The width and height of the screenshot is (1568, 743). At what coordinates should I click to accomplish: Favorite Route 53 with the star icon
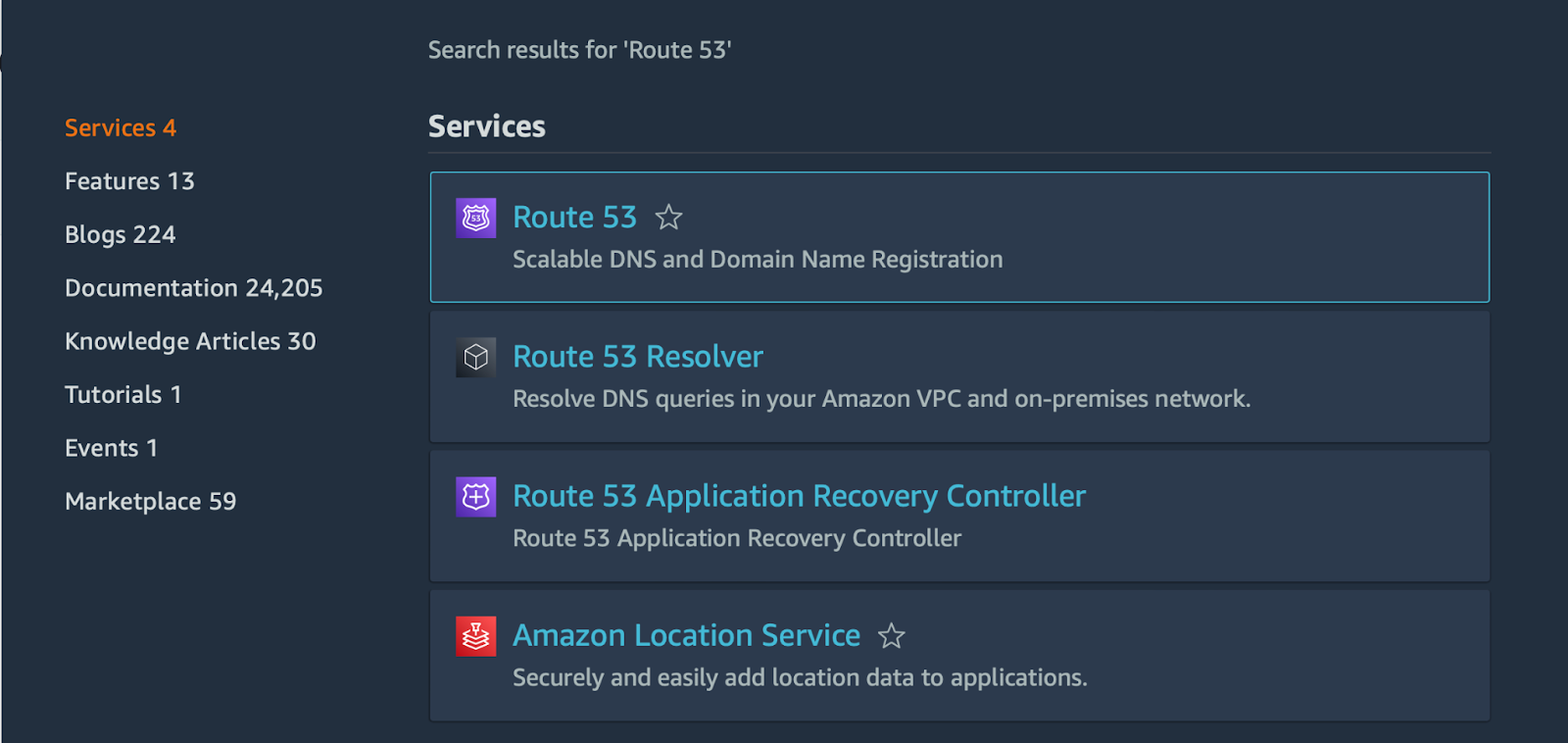tap(669, 217)
